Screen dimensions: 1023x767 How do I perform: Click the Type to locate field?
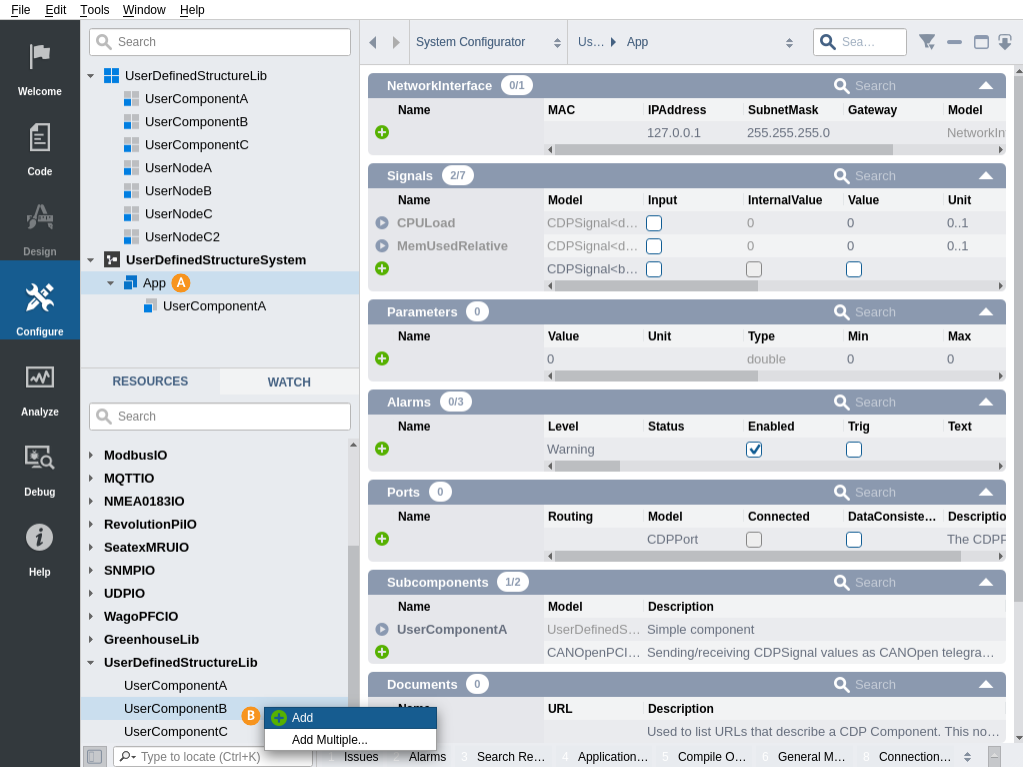[x=220, y=757]
